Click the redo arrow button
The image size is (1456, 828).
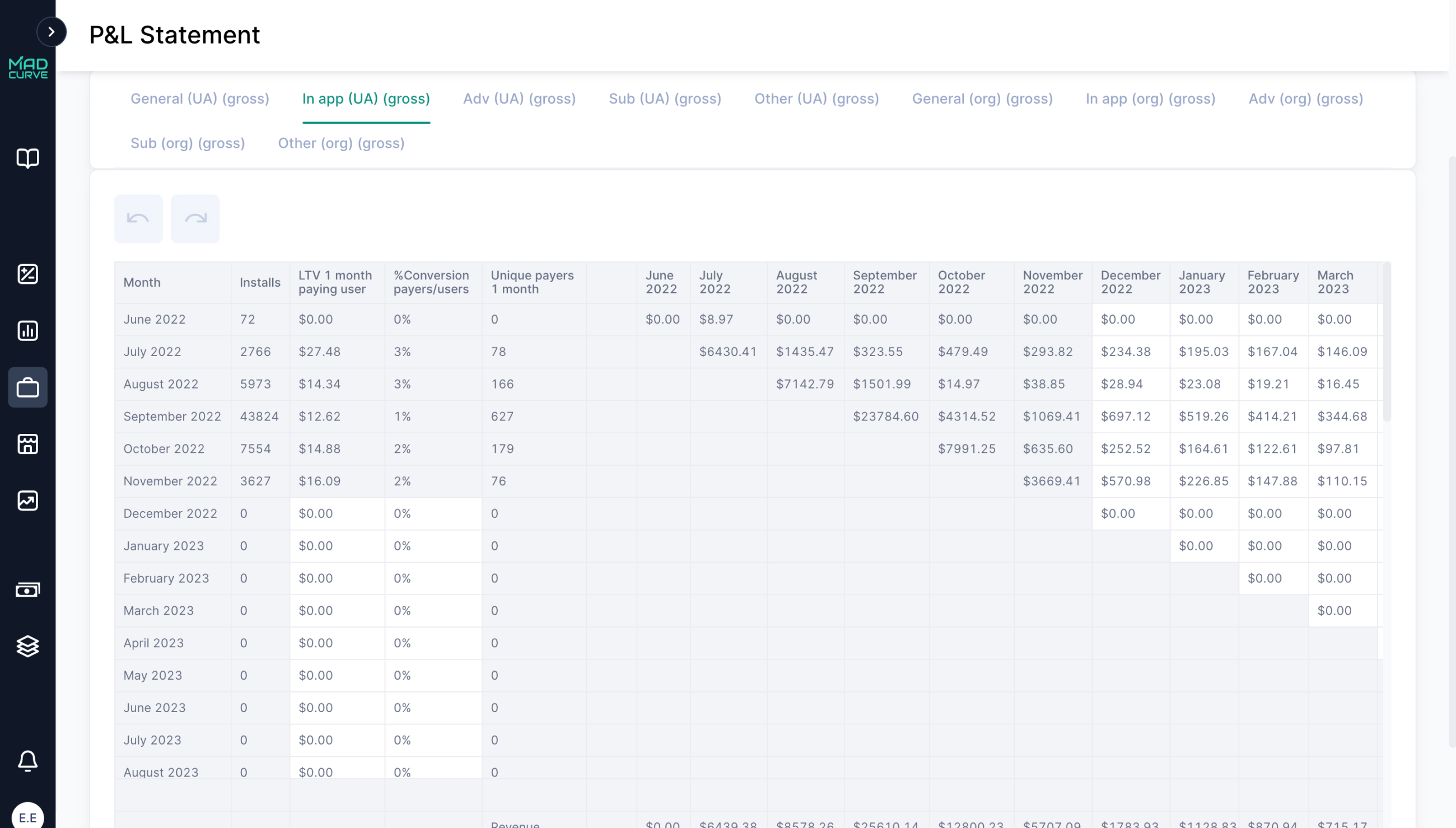coord(195,219)
